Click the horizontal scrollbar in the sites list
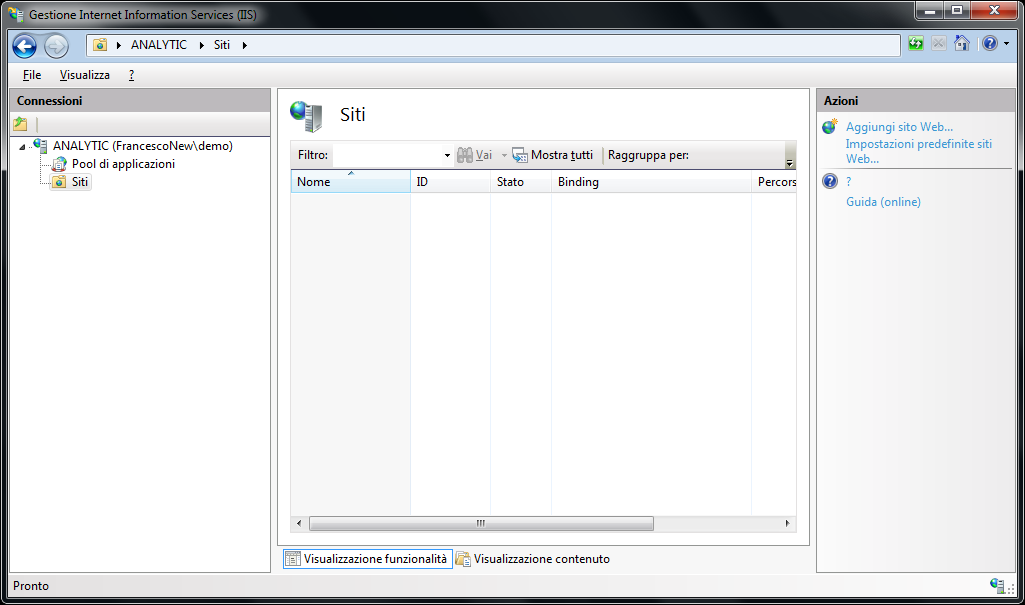1025x605 pixels. click(x=480, y=523)
